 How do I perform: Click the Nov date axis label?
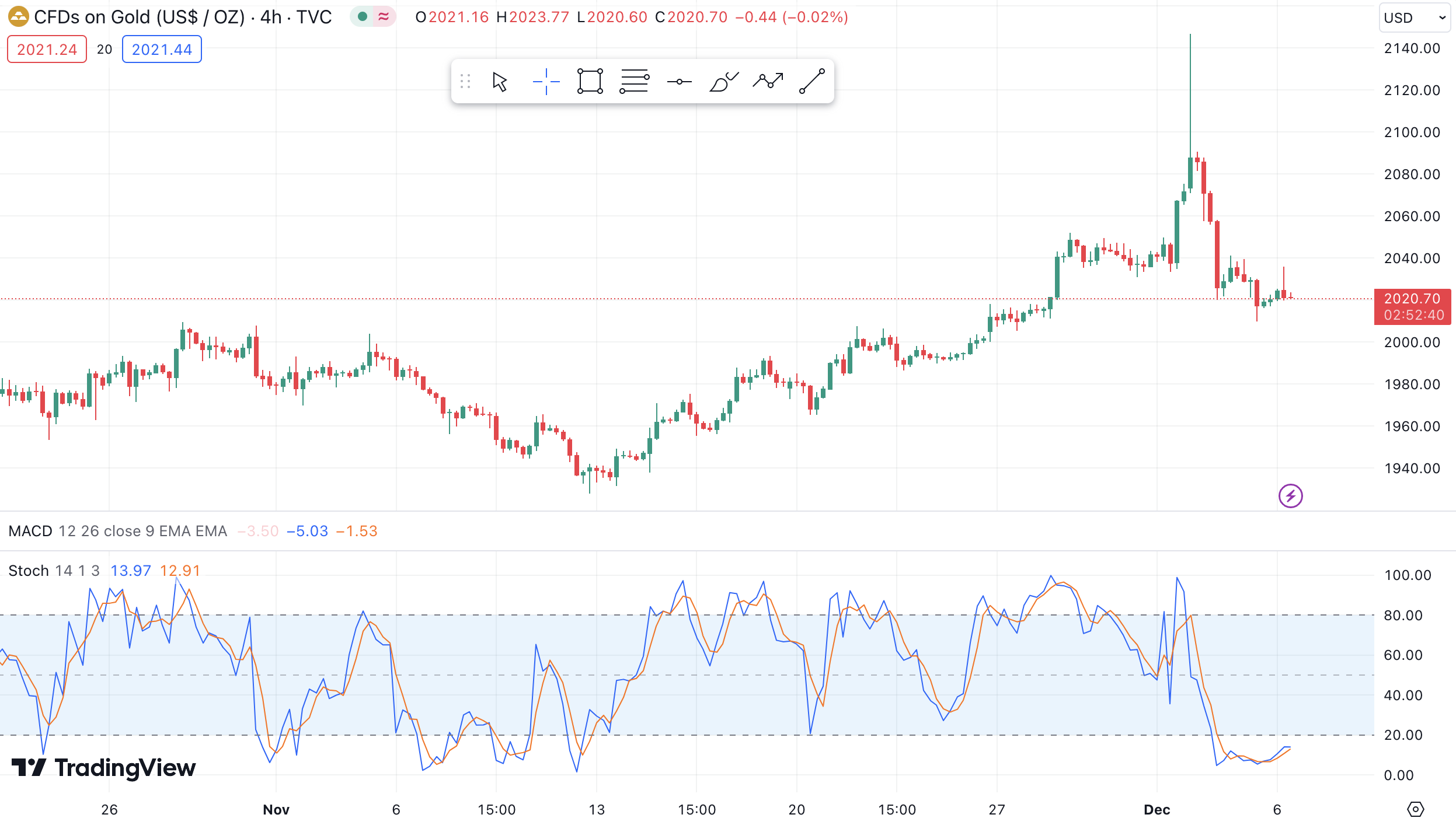coord(276,810)
